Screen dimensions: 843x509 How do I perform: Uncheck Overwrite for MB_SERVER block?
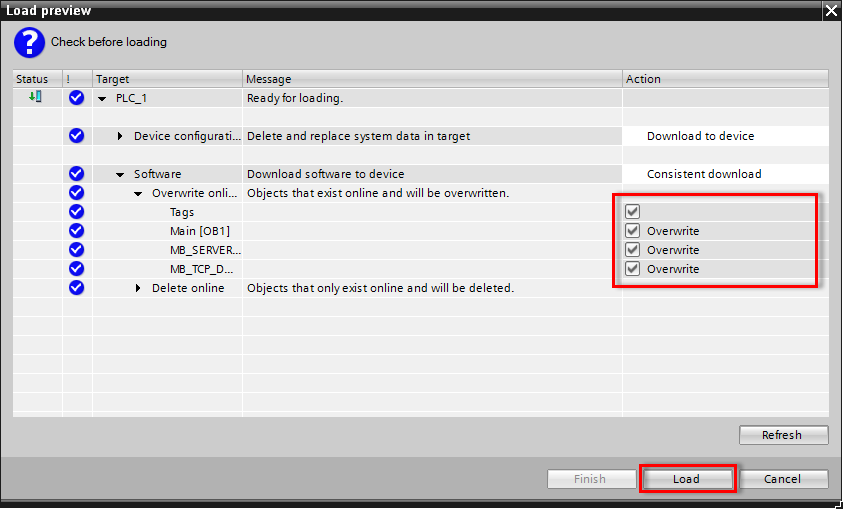pos(632,250)
